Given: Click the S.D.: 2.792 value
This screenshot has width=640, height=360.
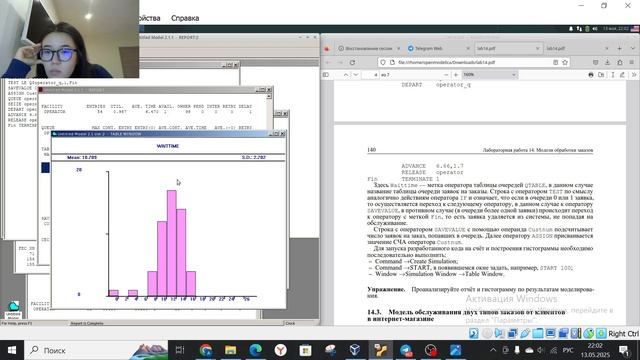Looking at the screenshot, I should point(253,157).
